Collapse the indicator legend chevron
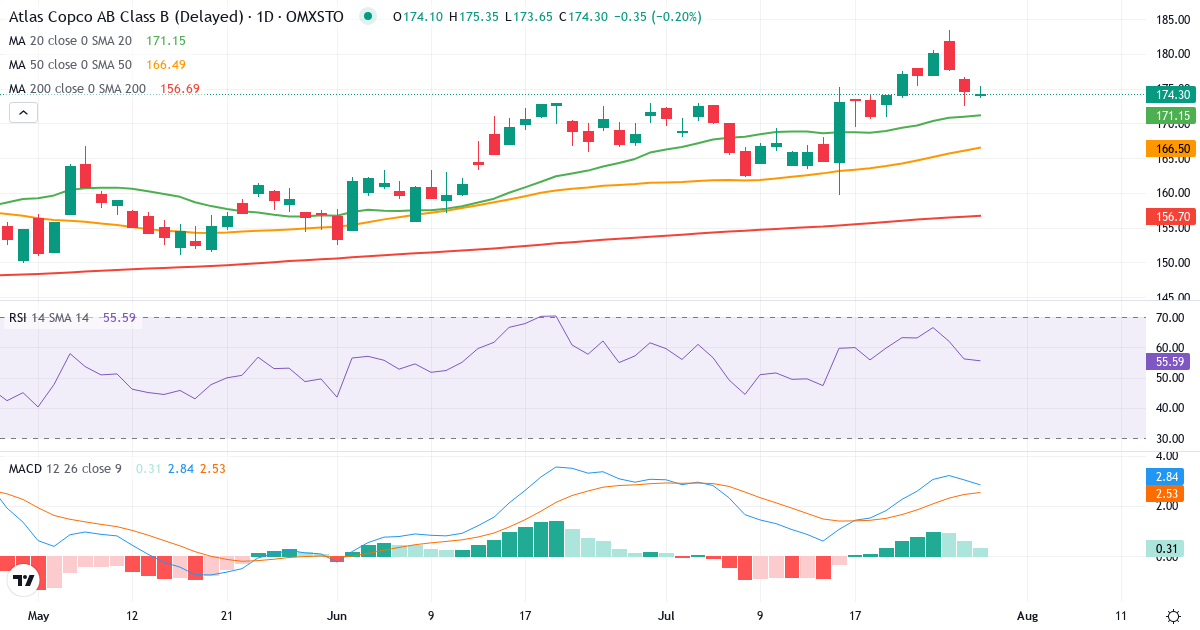Screen dimensions: 1200x630 pos(23,113)
